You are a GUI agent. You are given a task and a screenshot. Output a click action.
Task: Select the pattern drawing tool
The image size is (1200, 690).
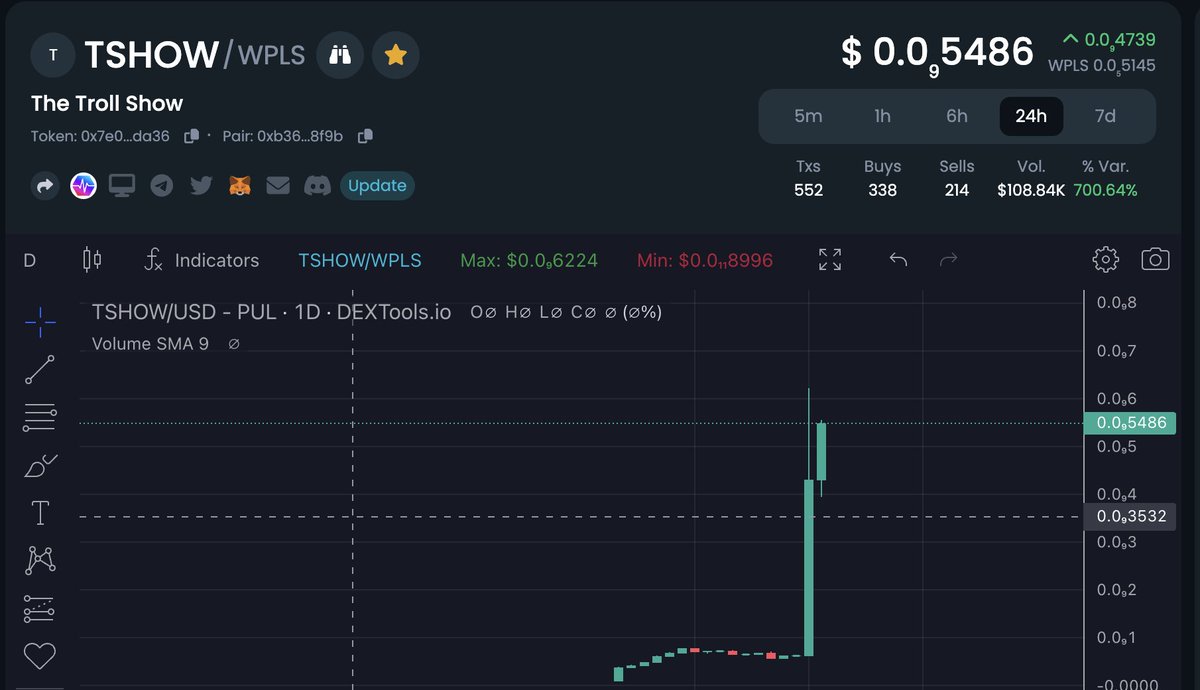coord(40,561)
